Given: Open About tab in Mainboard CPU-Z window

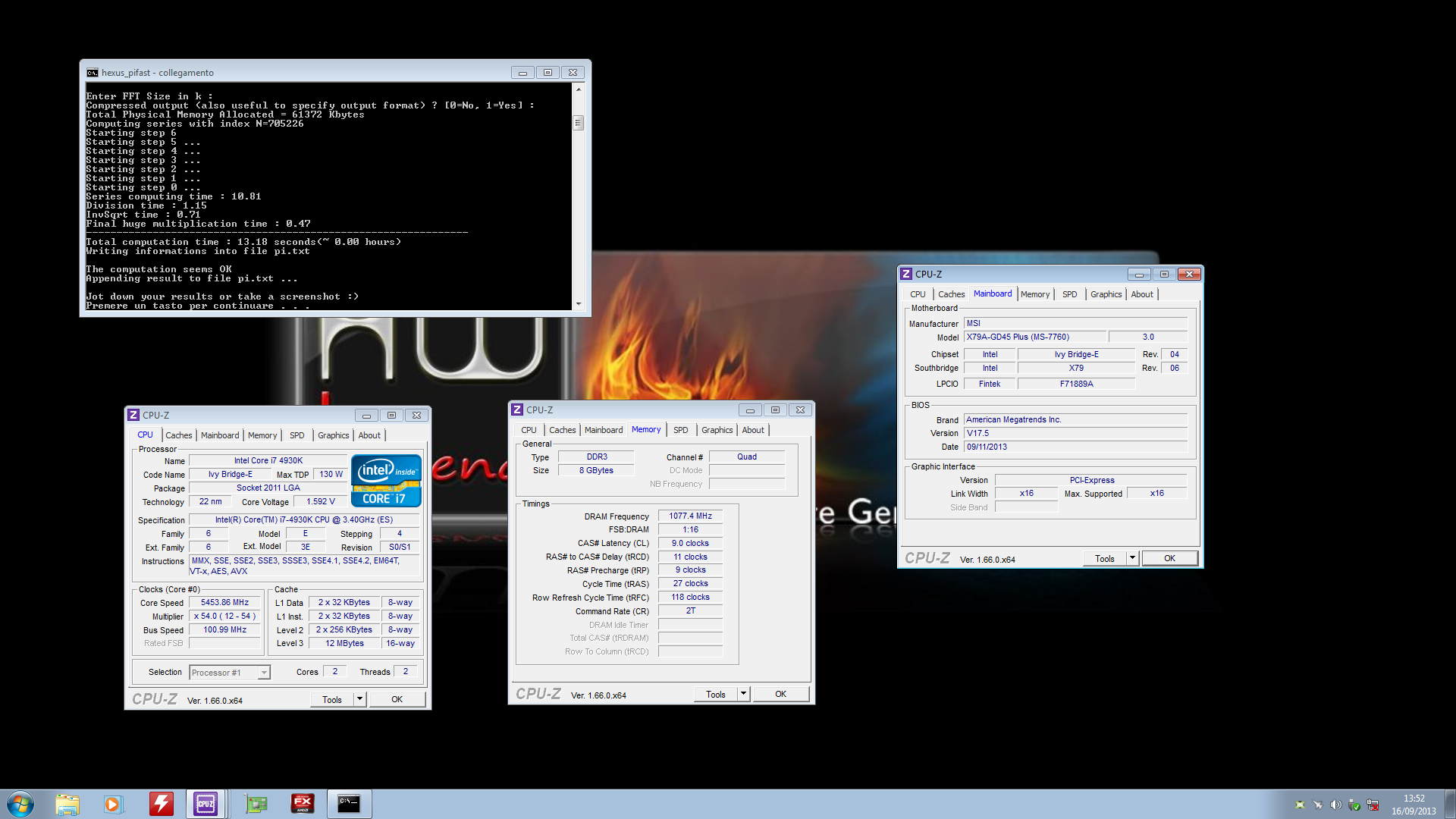Looking at the screenshot, I should 1142,294.
